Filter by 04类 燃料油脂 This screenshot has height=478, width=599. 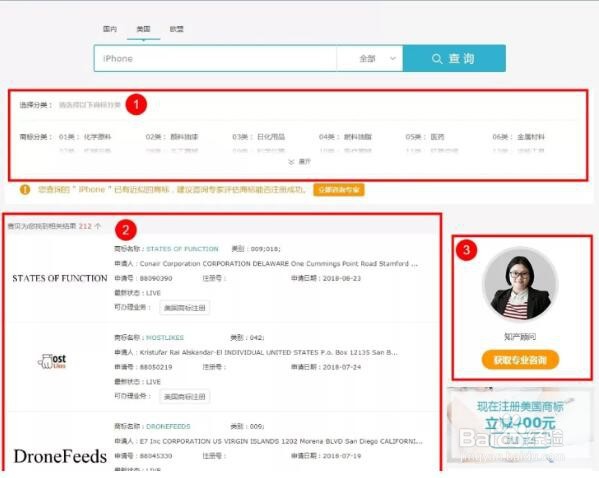click(x=345, y=137)
